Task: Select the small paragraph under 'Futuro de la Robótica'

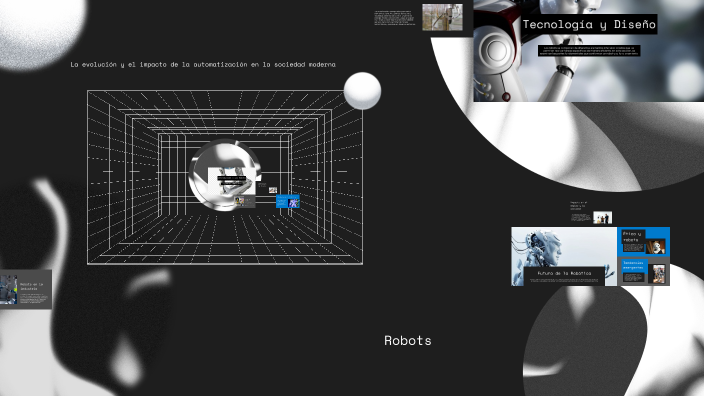Action: pos(564,280)
